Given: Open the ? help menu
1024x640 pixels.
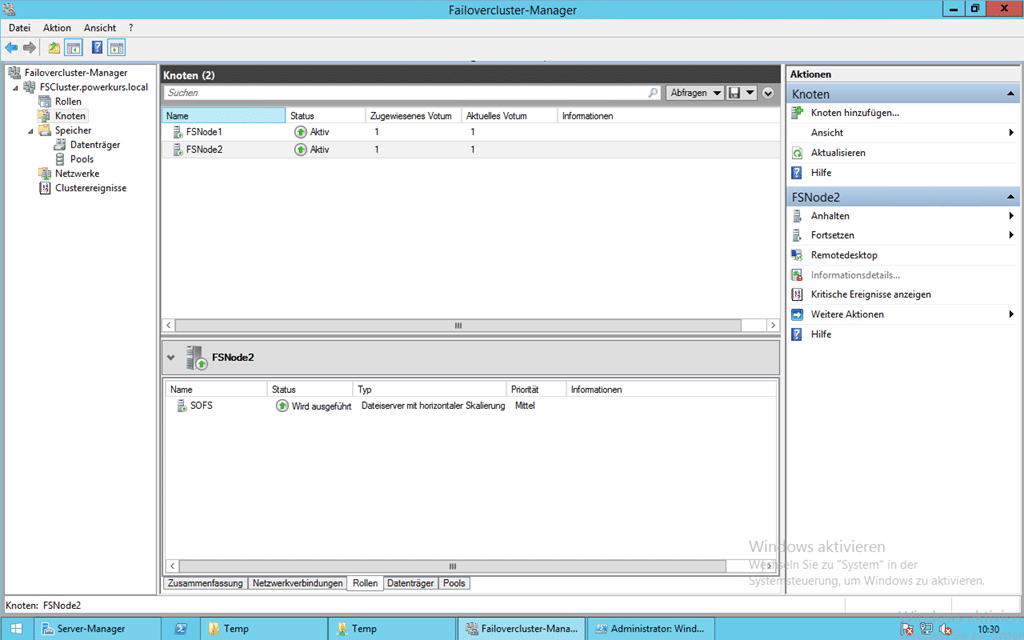Looking at the screenshot, I should tap(131, 28).
